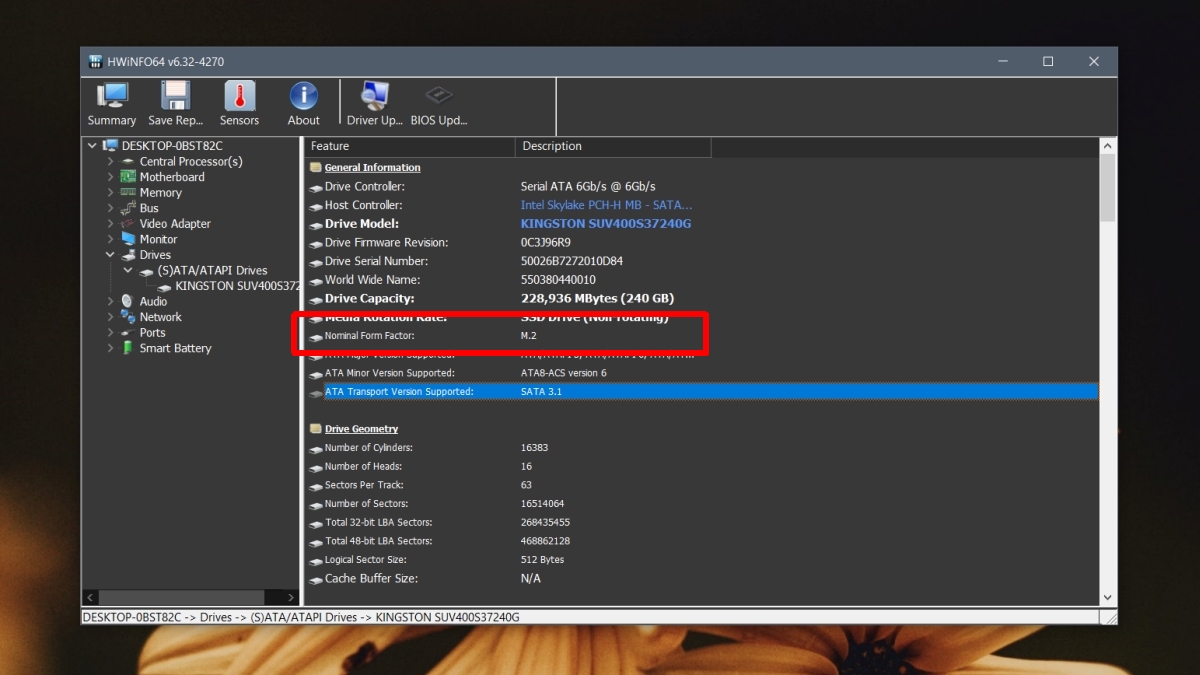Viewport: 1200px width, 675px height.
Task: Click the Drive Geometry folder icon
Action: pyautogui.click(x=316, y=429)
